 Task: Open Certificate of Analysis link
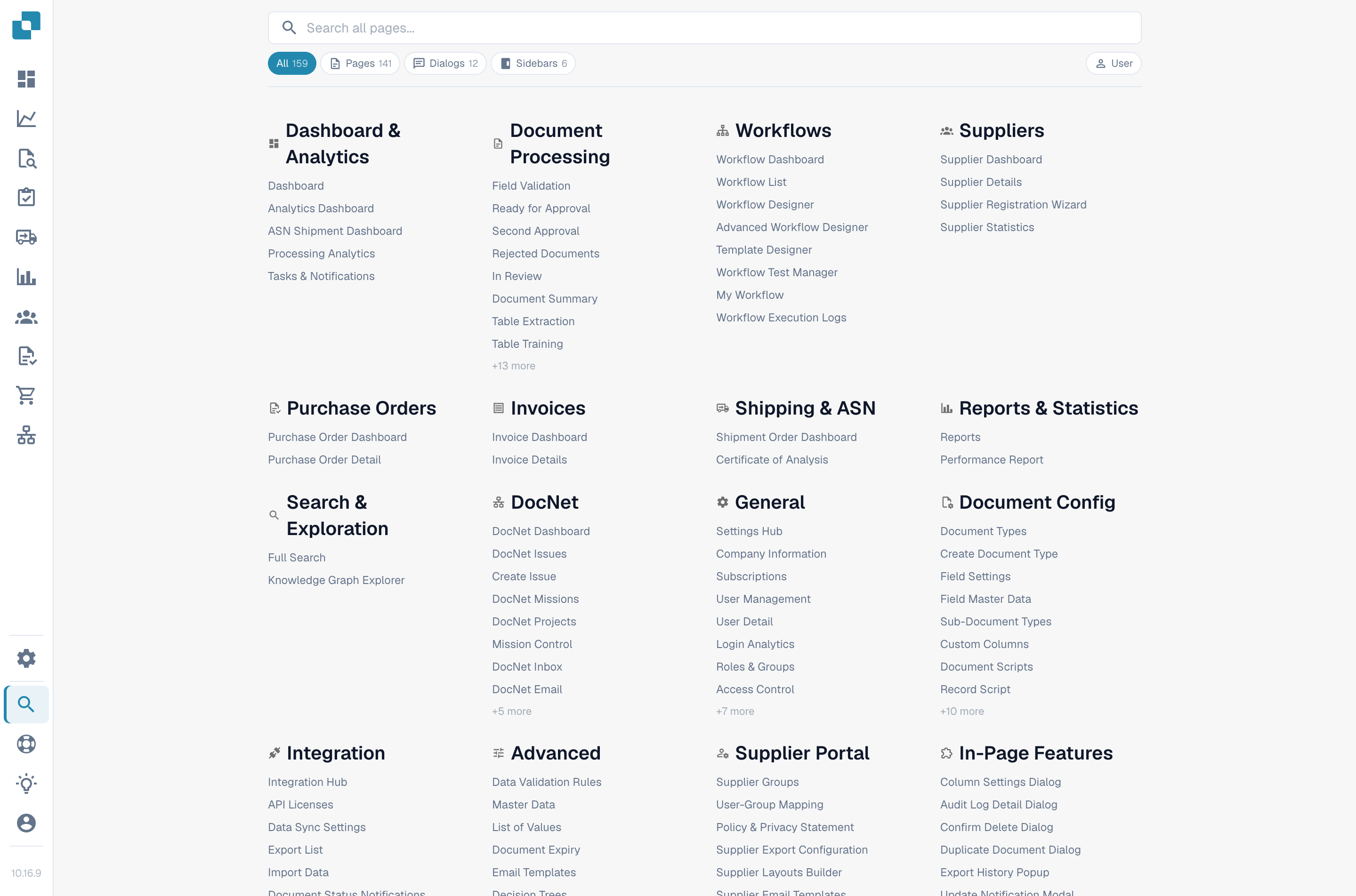(x=772, y=460)
